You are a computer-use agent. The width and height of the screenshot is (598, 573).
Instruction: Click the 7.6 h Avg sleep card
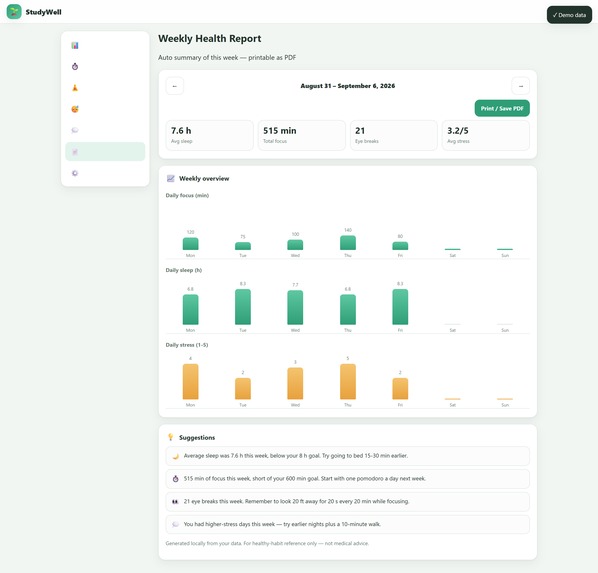point(209,135)
